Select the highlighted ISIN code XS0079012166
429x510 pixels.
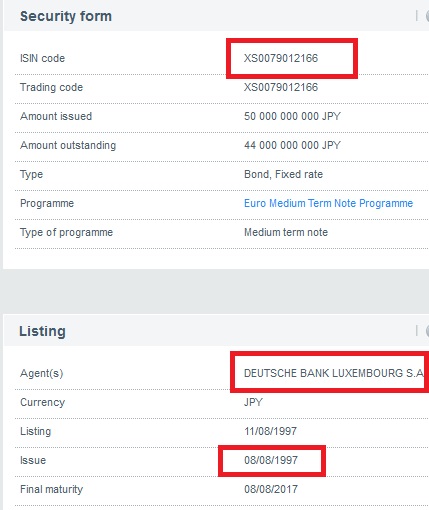pyautogui.click(x=281, y=58)
